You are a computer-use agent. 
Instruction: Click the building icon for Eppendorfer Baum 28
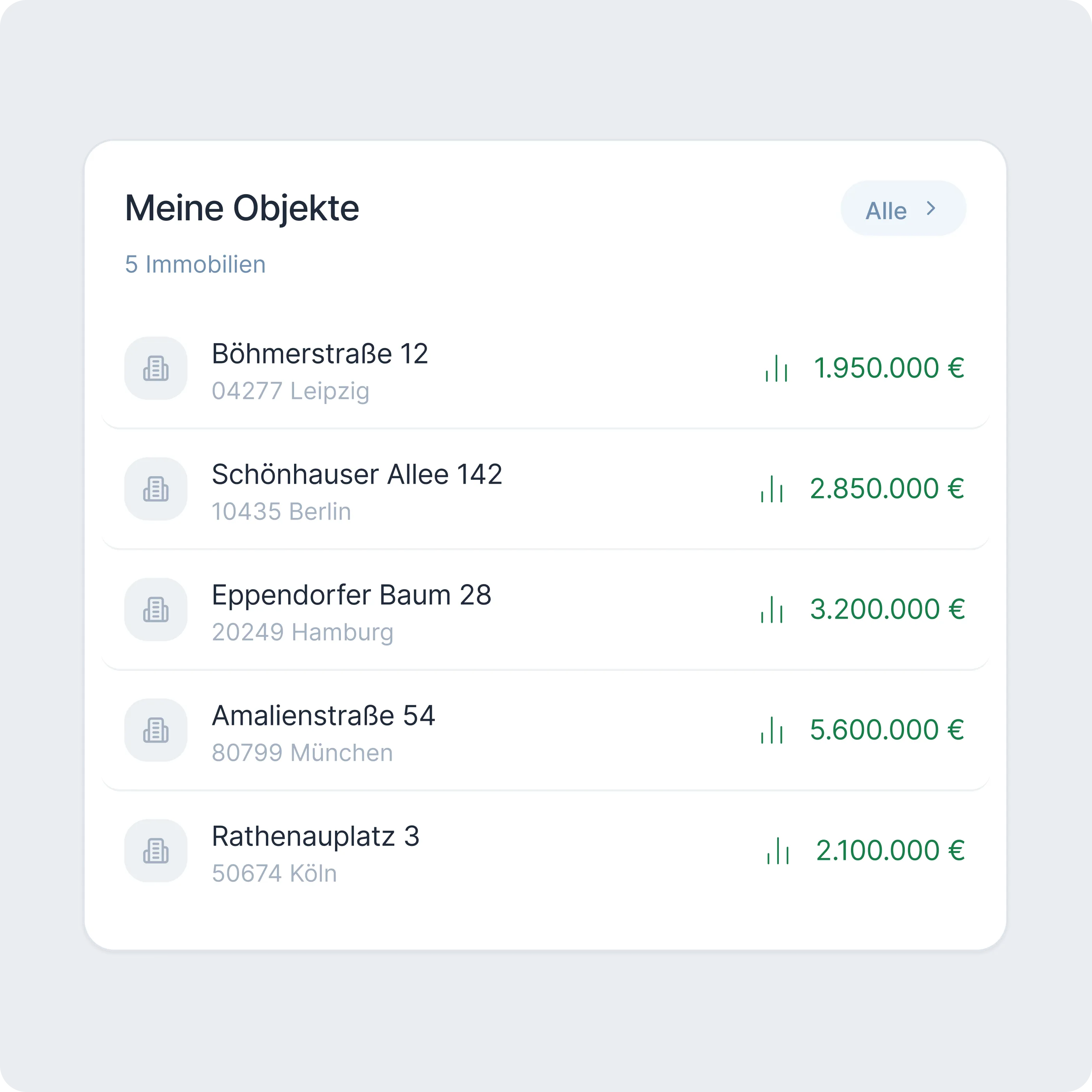coord(156,609)
